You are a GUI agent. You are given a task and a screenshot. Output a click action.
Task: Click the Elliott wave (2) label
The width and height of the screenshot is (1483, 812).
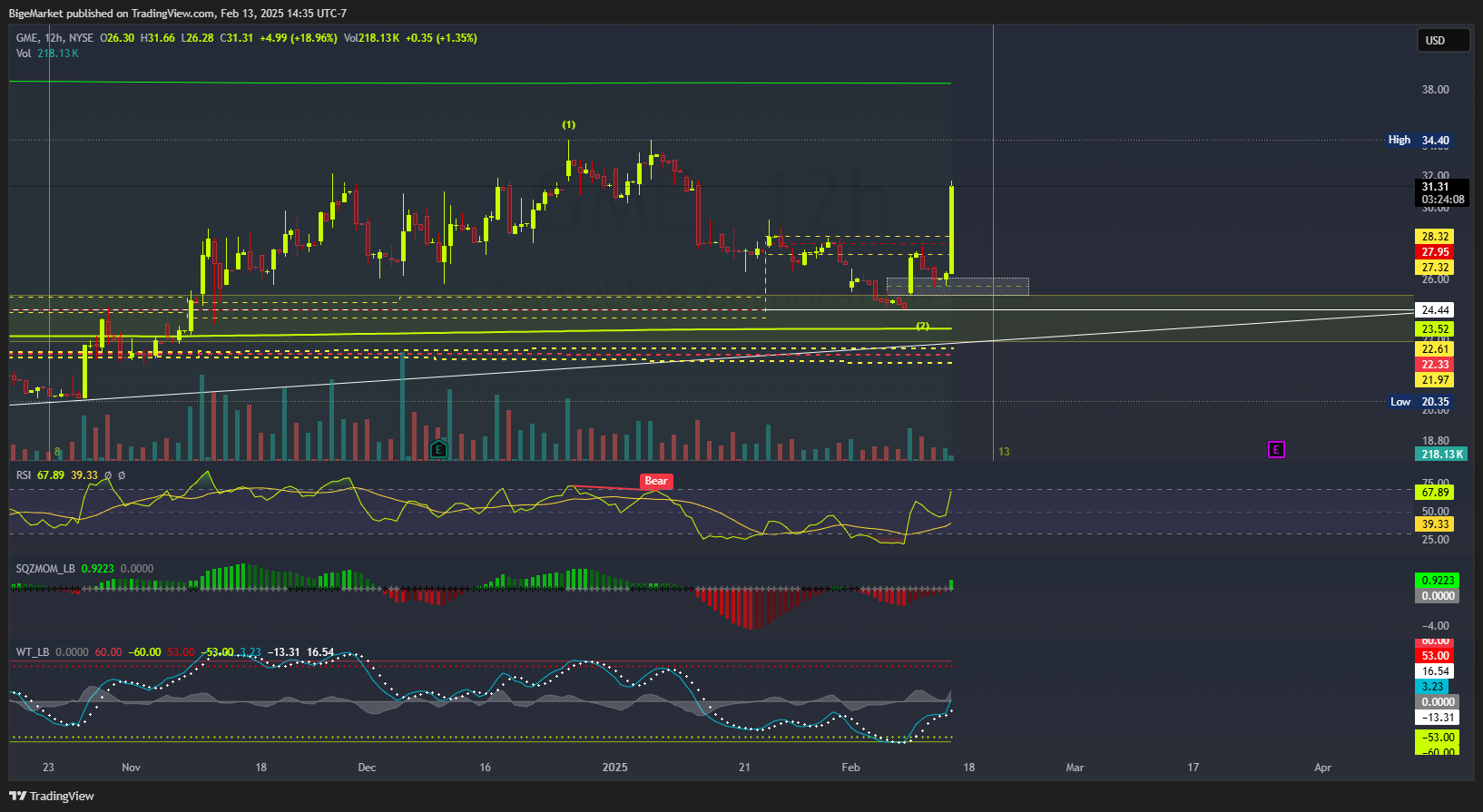coord(922,326)
